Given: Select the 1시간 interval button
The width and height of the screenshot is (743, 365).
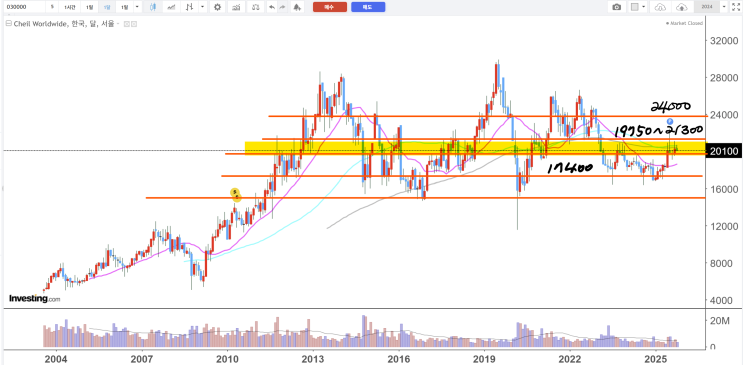Looking at the screenshot, I should point(69,7).
